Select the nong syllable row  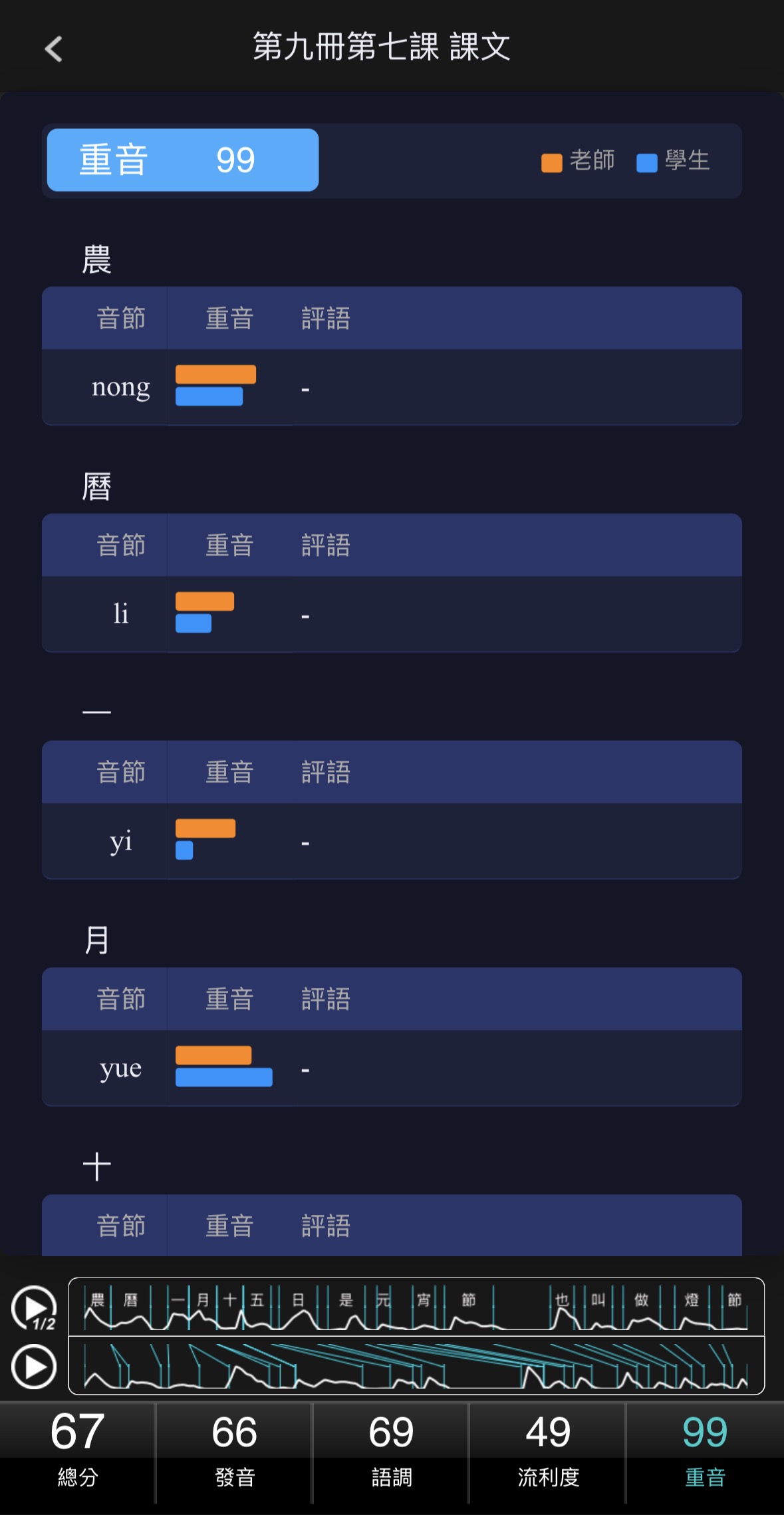[x=392, y=387]
